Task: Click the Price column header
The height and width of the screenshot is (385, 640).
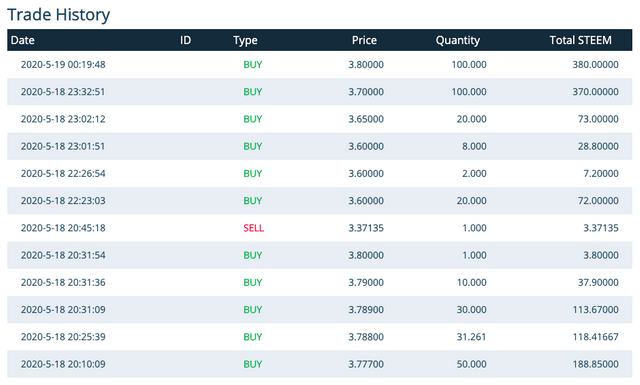Action: click(x=364, y=40)
